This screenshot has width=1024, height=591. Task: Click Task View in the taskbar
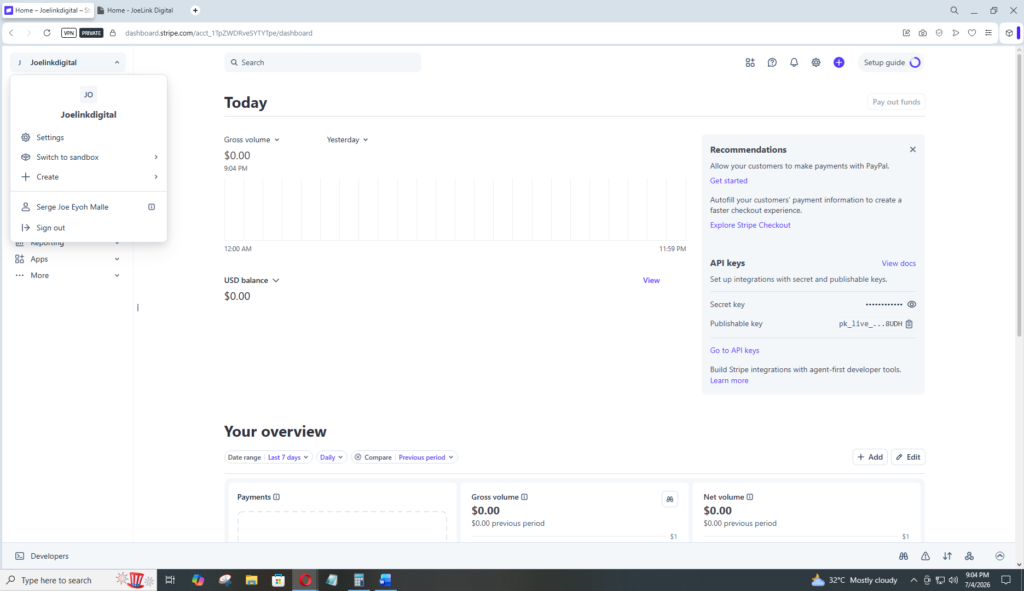tap(170, 580)
